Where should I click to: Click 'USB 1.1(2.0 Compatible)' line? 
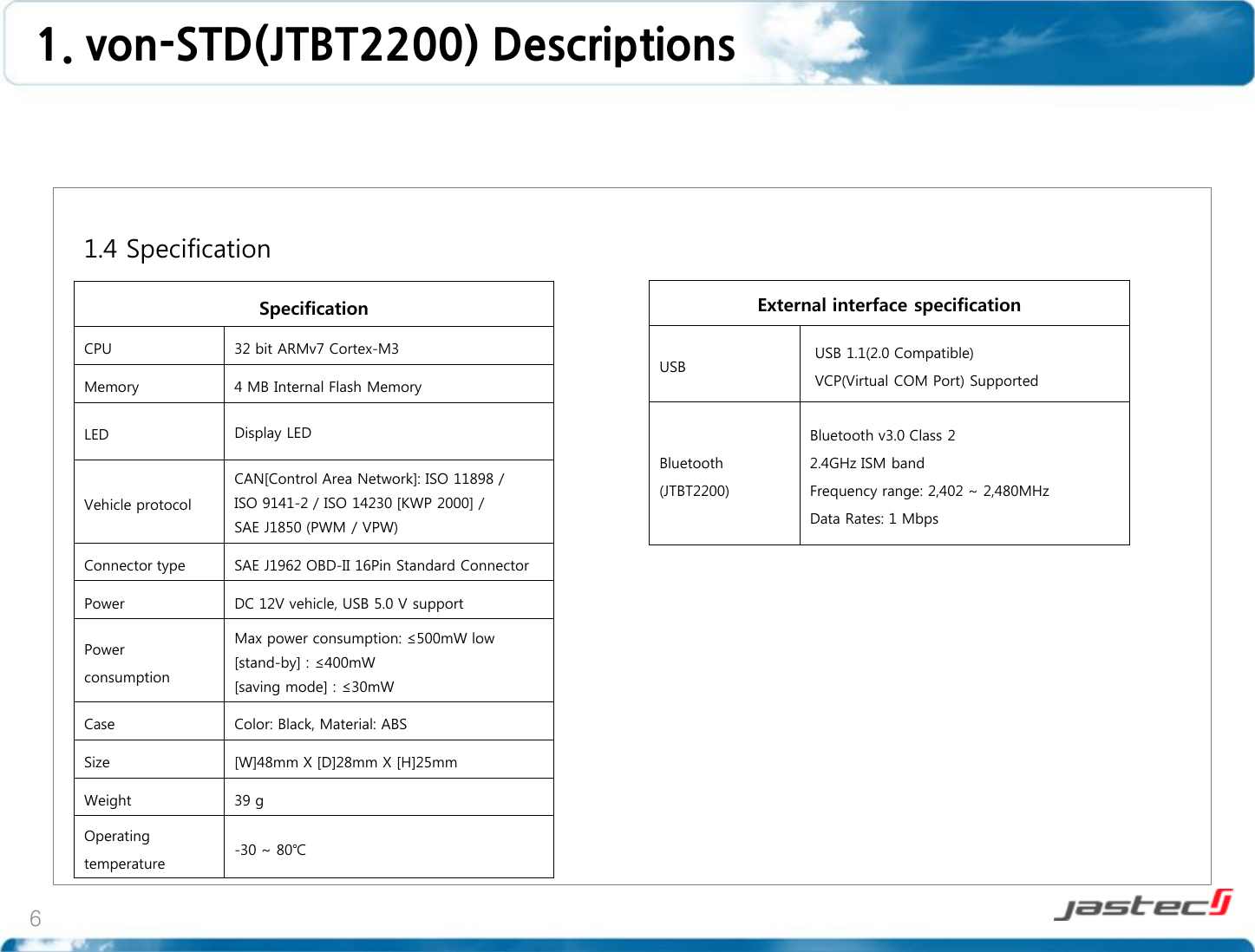pos(894,353)
